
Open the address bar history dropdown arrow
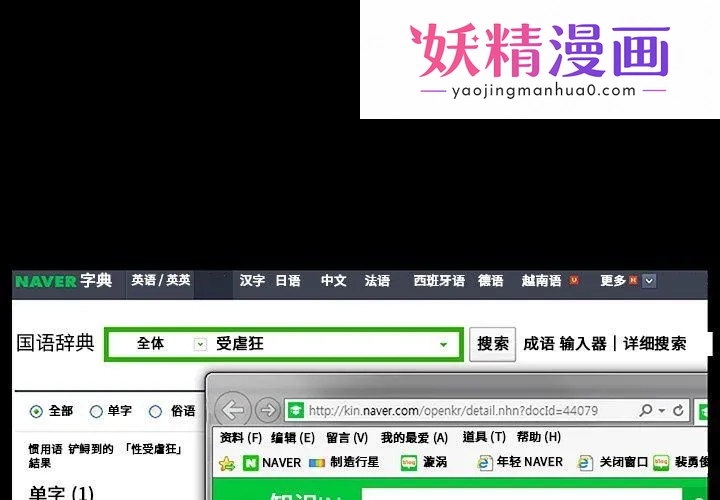click(662, 410)
